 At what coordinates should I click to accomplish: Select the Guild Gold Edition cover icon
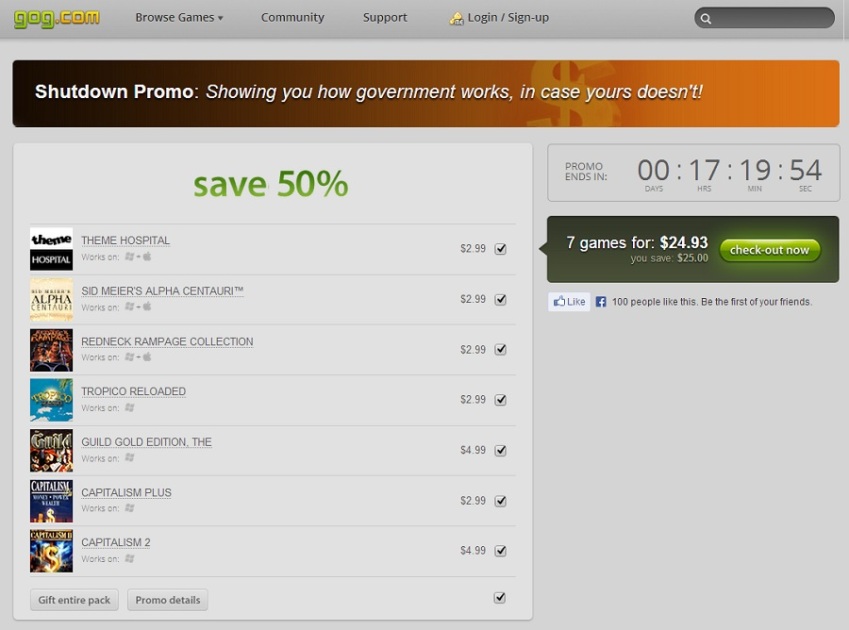coord(51,450)
